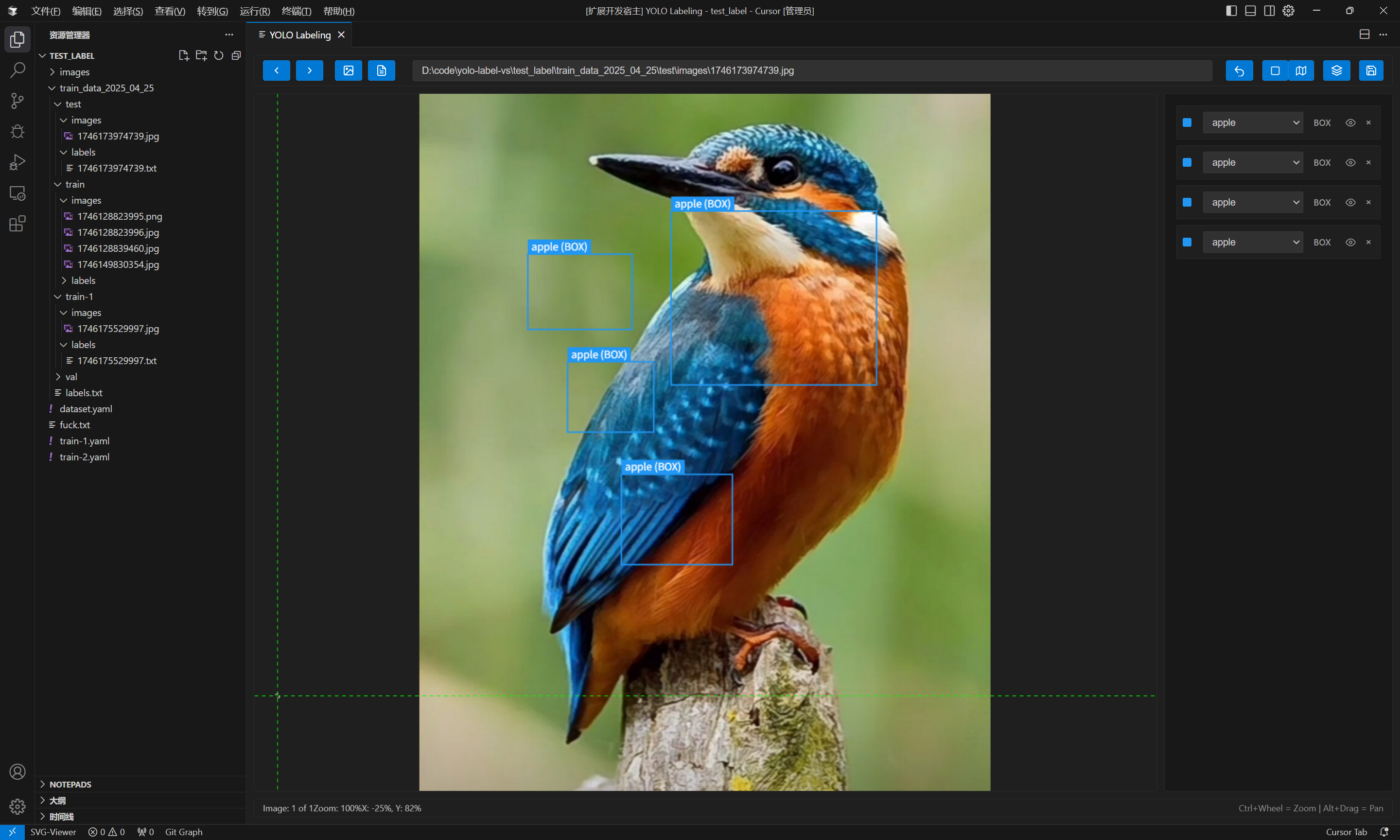Delete the fourth apple label with X
The width and height of the screenshot is (1400, 840).
[x=1368, y=242]
